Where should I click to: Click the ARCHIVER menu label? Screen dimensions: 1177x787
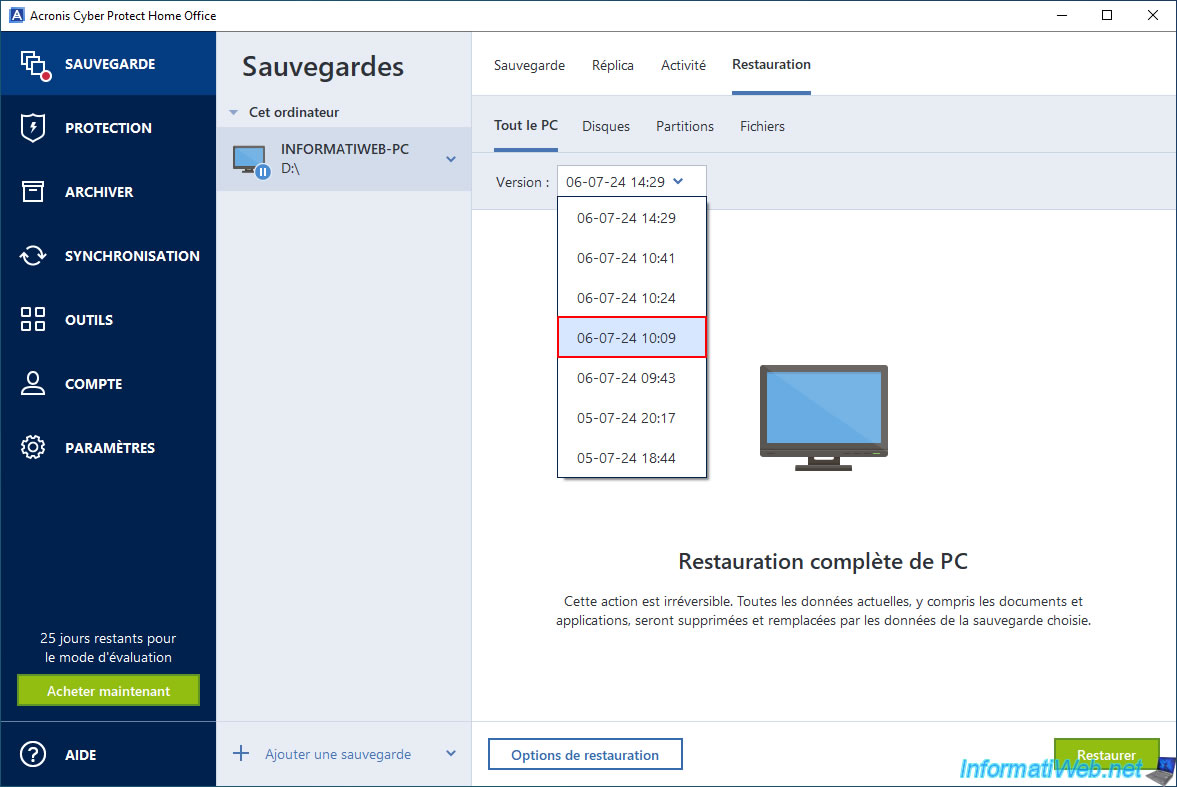(99, 191)
